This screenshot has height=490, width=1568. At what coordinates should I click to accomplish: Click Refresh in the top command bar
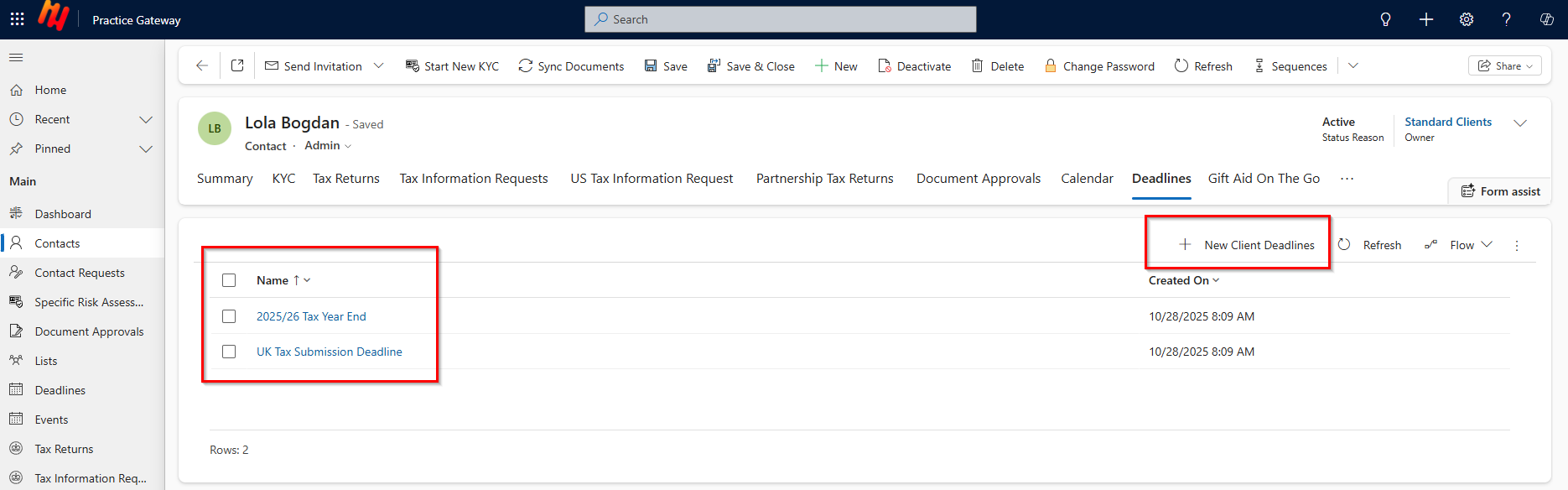[x=1203, y=66]
